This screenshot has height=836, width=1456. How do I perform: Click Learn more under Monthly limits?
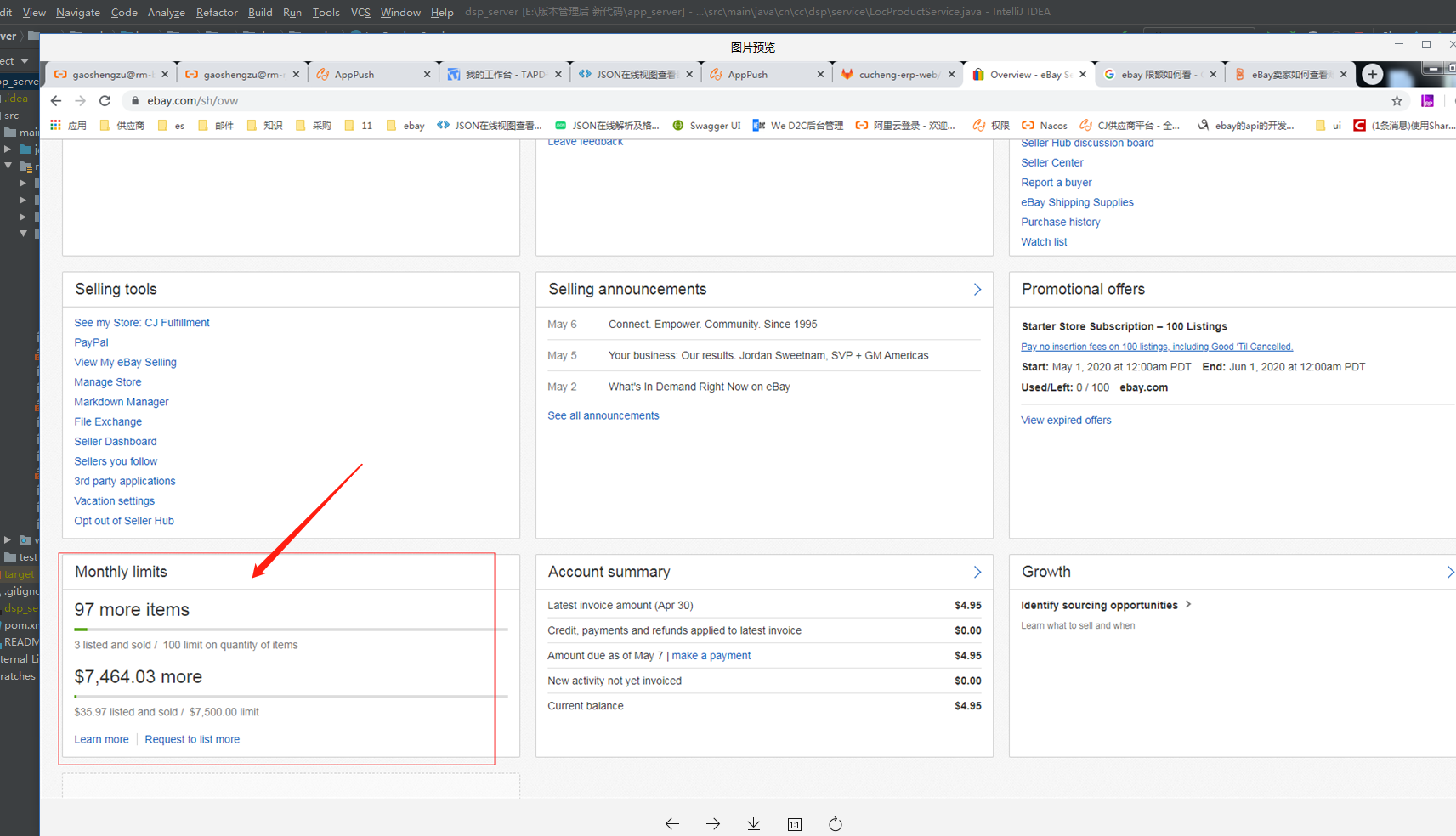coord(102,740)
